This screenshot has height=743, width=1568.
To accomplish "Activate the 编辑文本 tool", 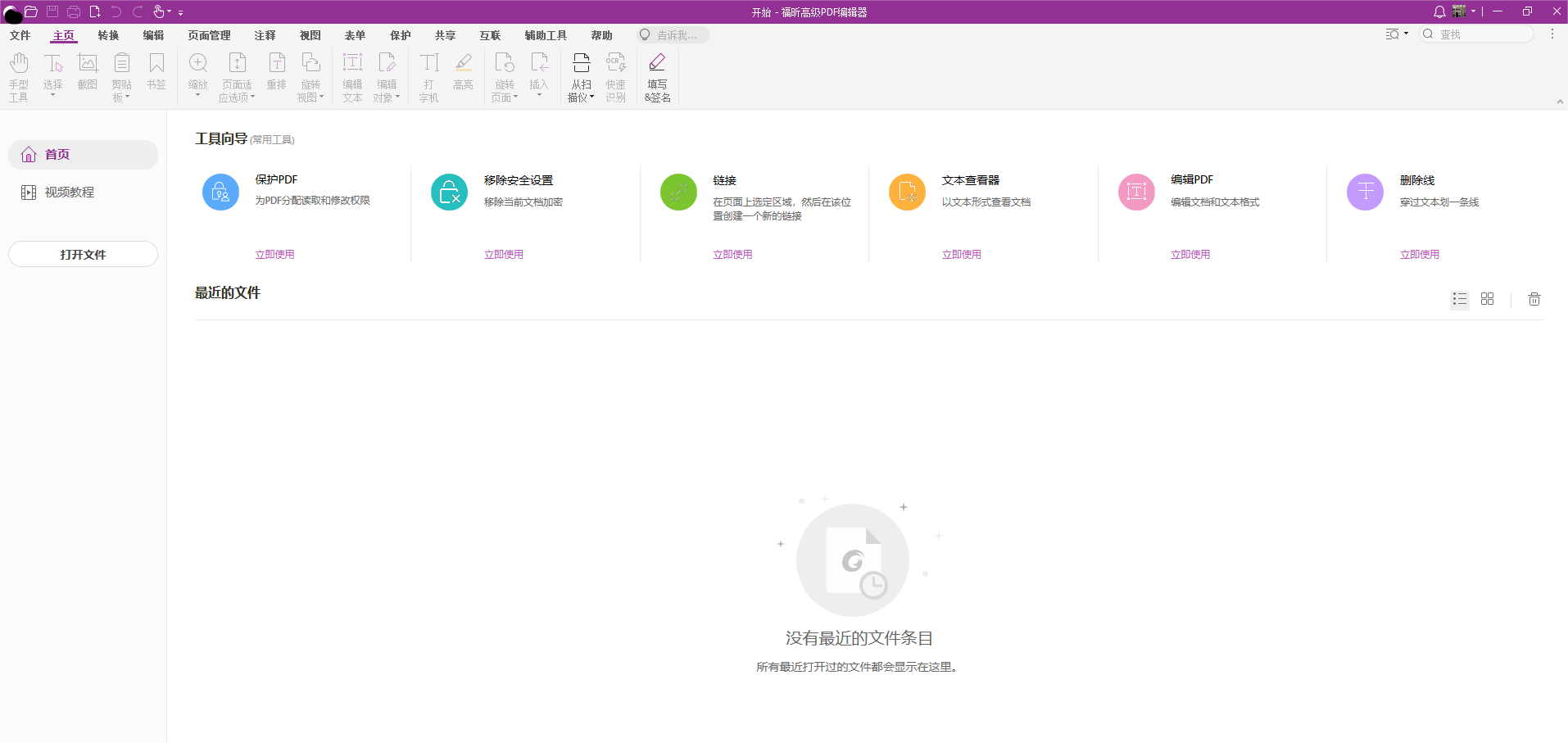I will 352,75.
